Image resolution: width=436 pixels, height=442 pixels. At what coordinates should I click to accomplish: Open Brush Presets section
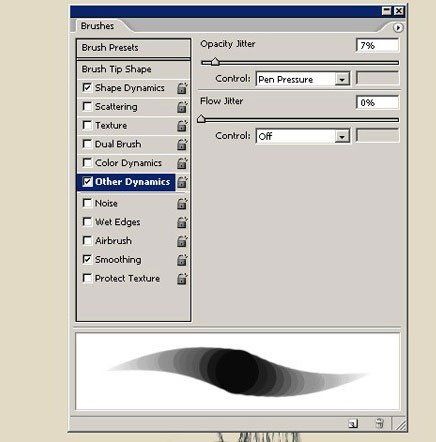[x=133, y=48]
